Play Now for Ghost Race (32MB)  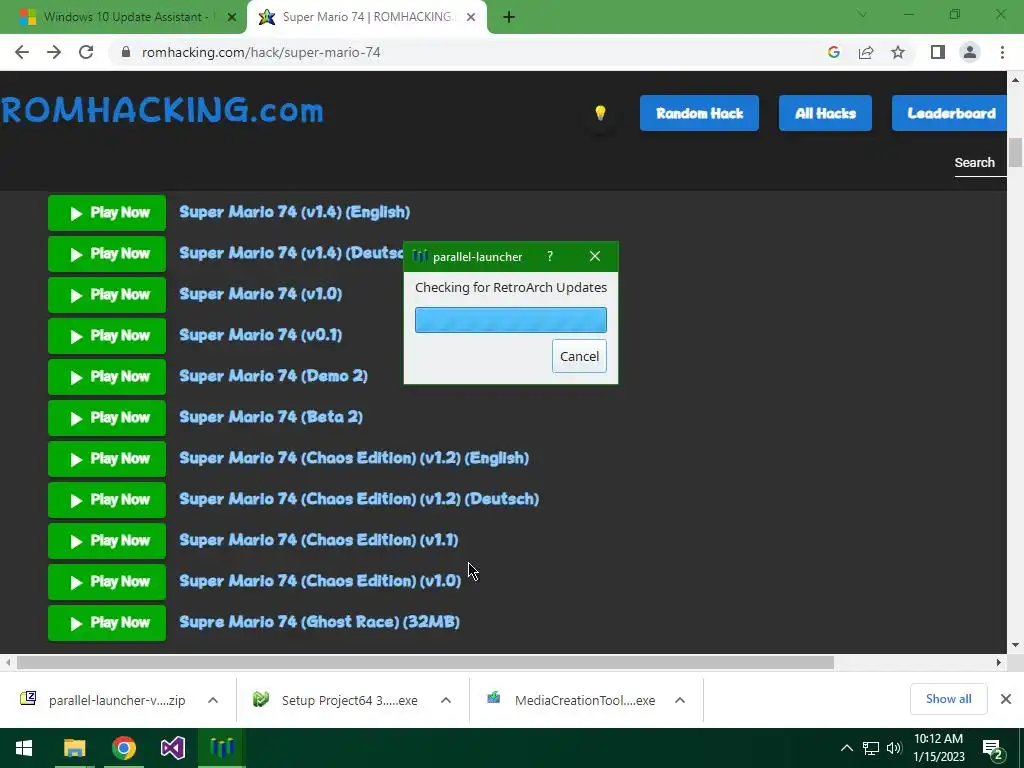tap(107, 623)
